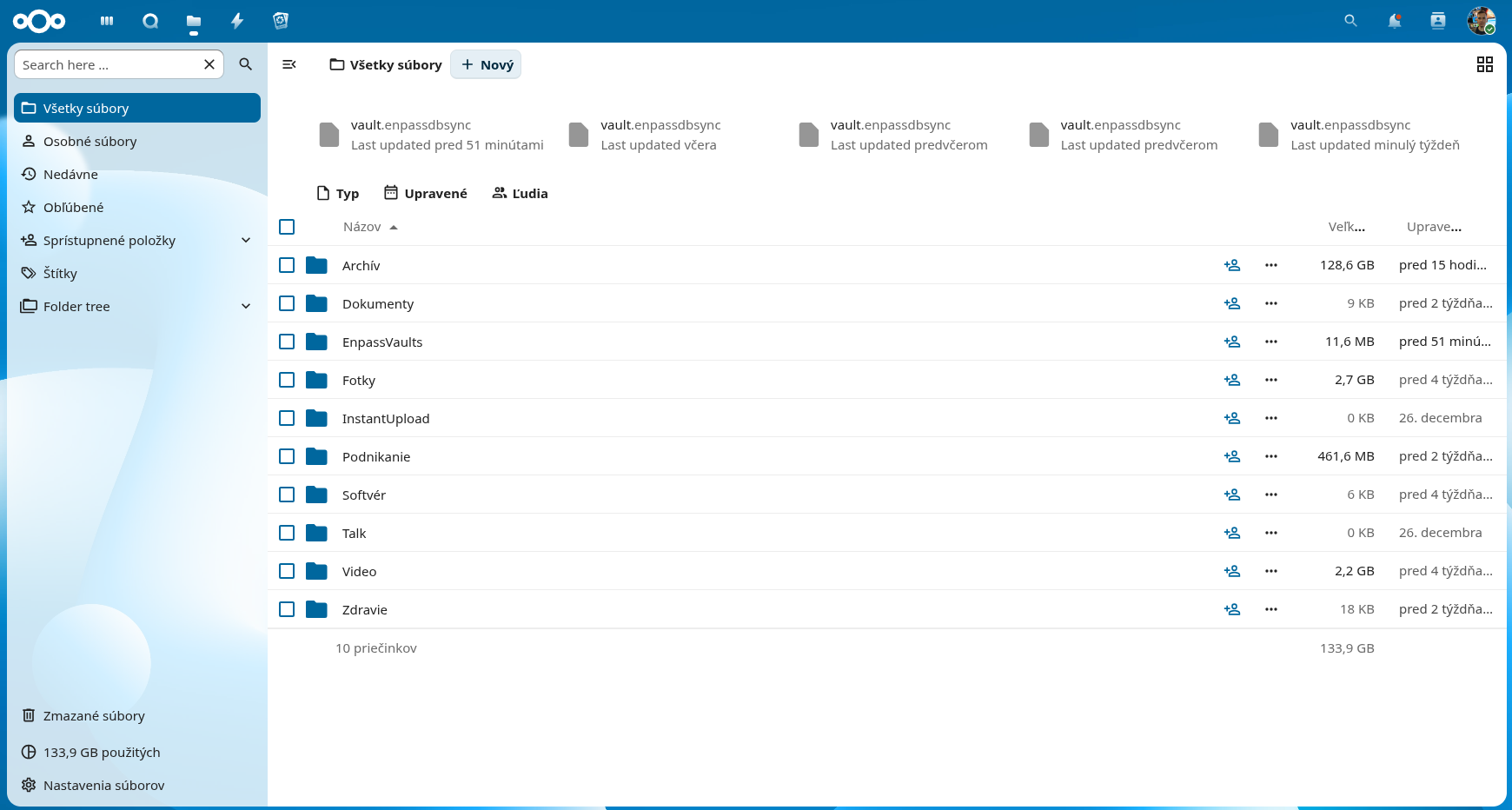
Task: Open the notifications bell
Action: (1394, 20)
